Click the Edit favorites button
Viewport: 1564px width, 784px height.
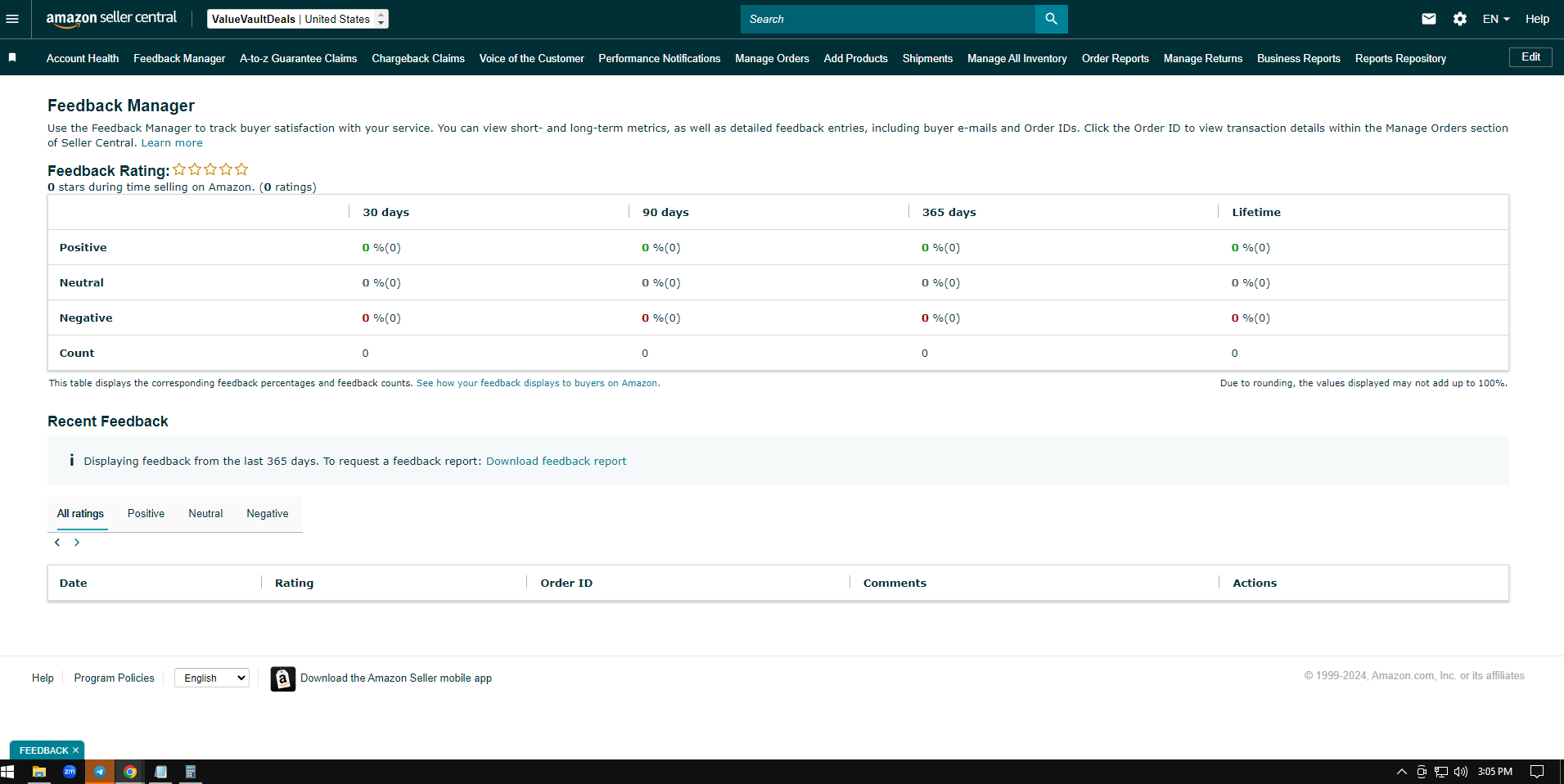(1530, 56)
